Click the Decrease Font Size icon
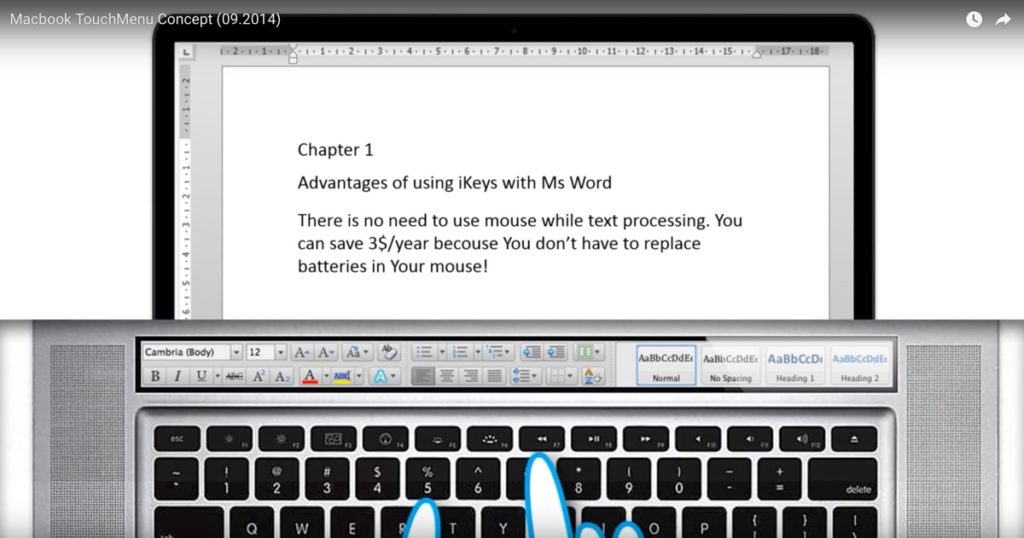 point(325,353)
